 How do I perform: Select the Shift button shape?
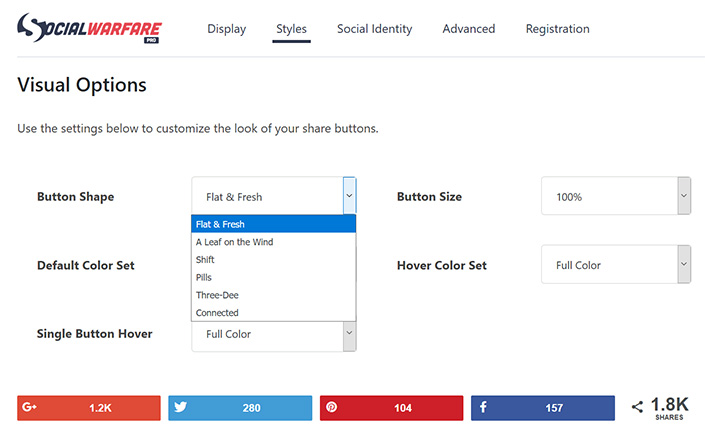click(x=273, y=260)
